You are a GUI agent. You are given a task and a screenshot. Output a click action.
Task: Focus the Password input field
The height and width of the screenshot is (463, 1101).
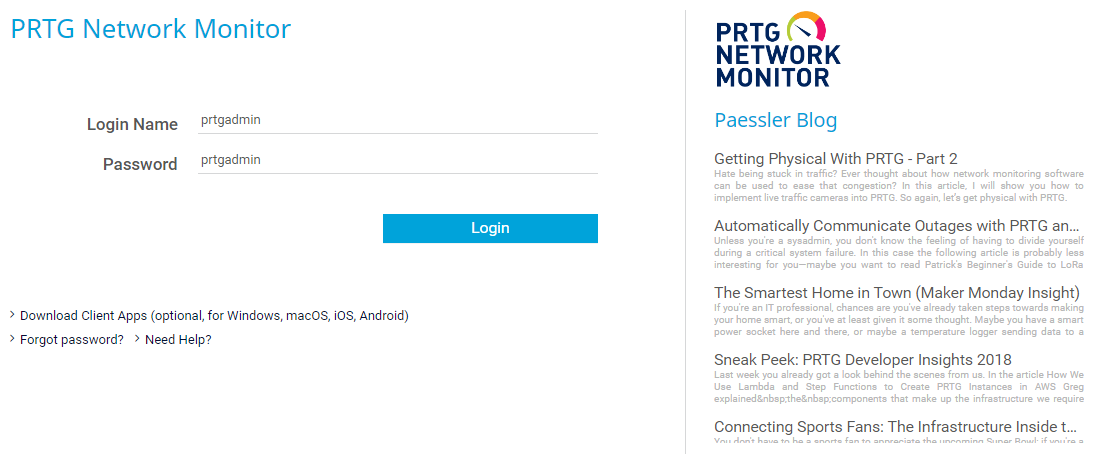coord(397,161)
